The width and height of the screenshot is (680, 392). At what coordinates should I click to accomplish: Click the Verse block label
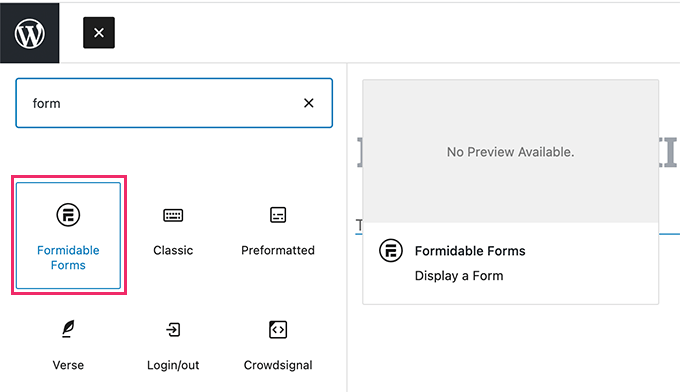click(68, 365)
